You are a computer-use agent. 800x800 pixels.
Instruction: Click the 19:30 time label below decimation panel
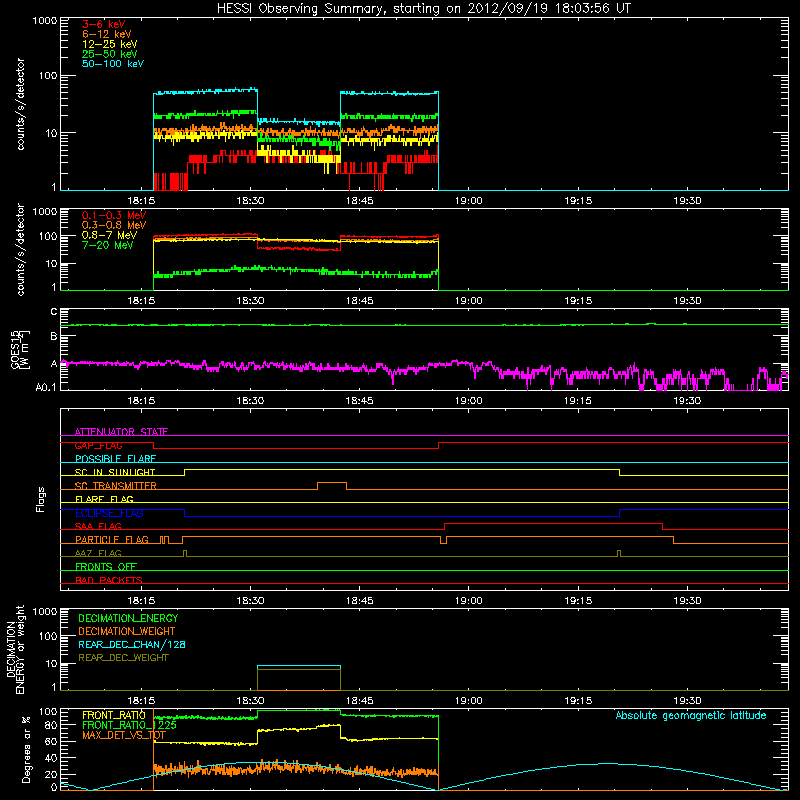(687, 701)
